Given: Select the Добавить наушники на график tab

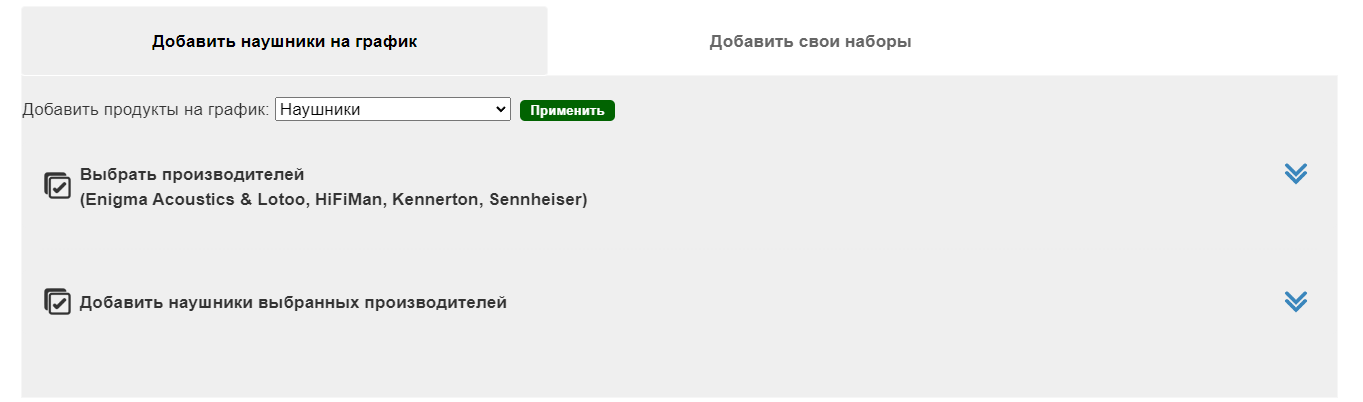Looking at the screenshot, I should pos(284,42).
